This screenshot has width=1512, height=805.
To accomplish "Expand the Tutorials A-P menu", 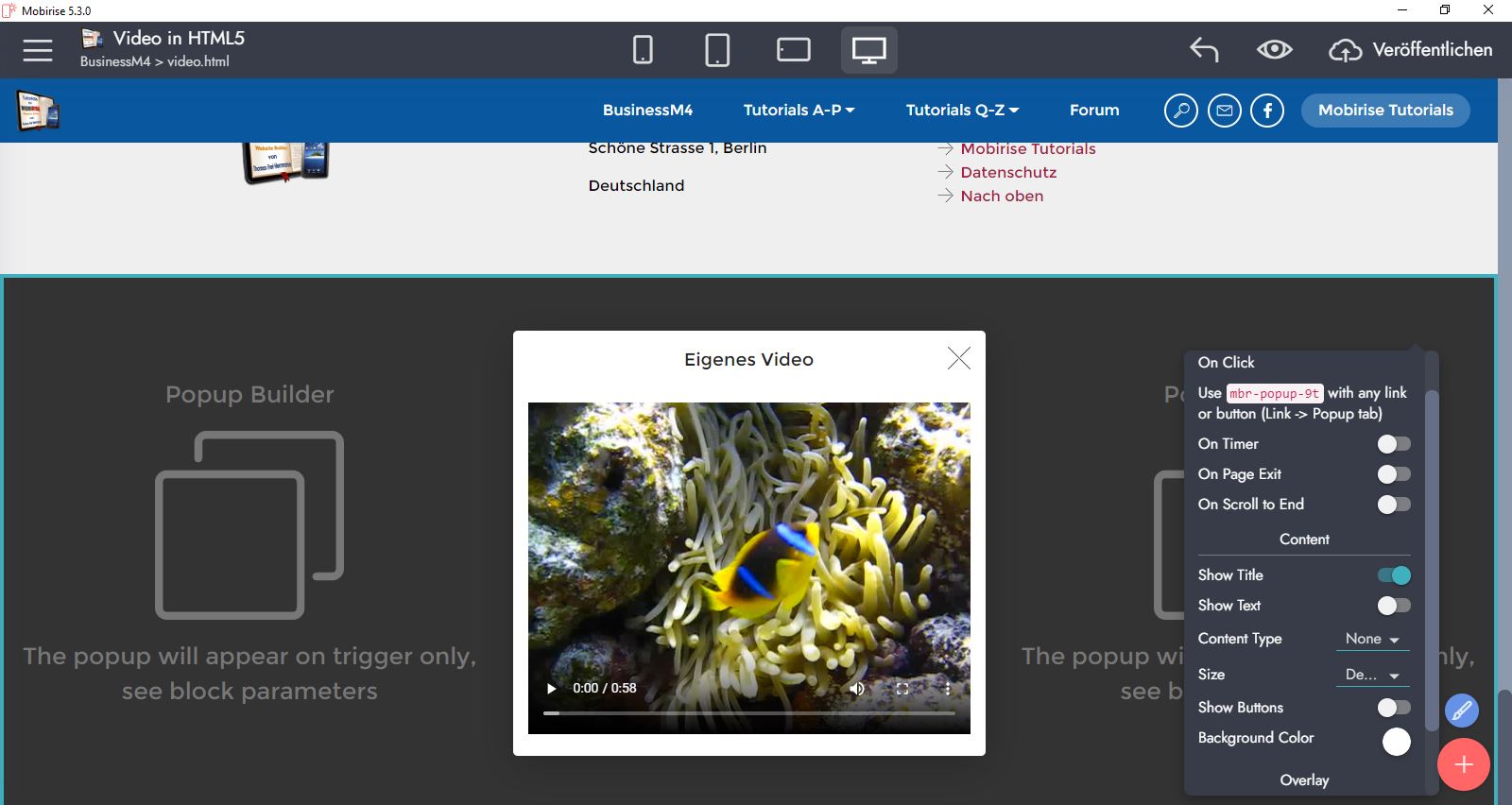I will (799, 111).
